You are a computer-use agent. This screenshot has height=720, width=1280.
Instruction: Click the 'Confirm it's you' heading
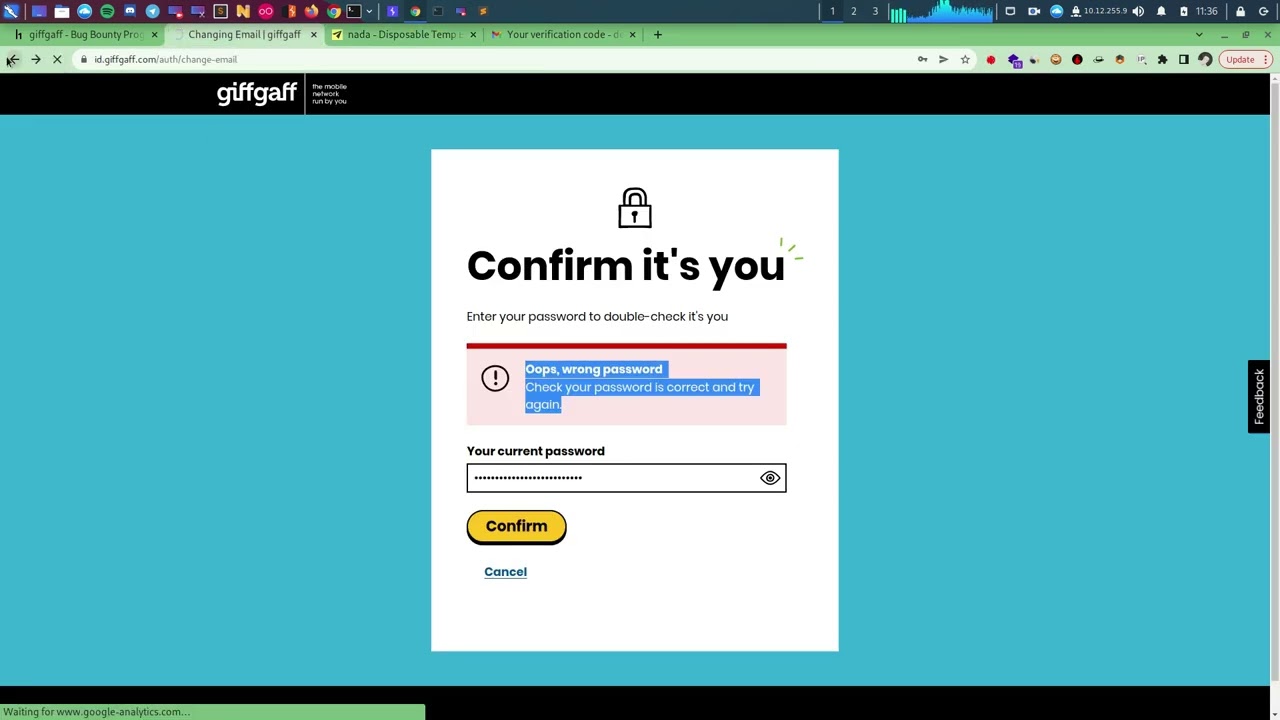[x=626, y=266]
